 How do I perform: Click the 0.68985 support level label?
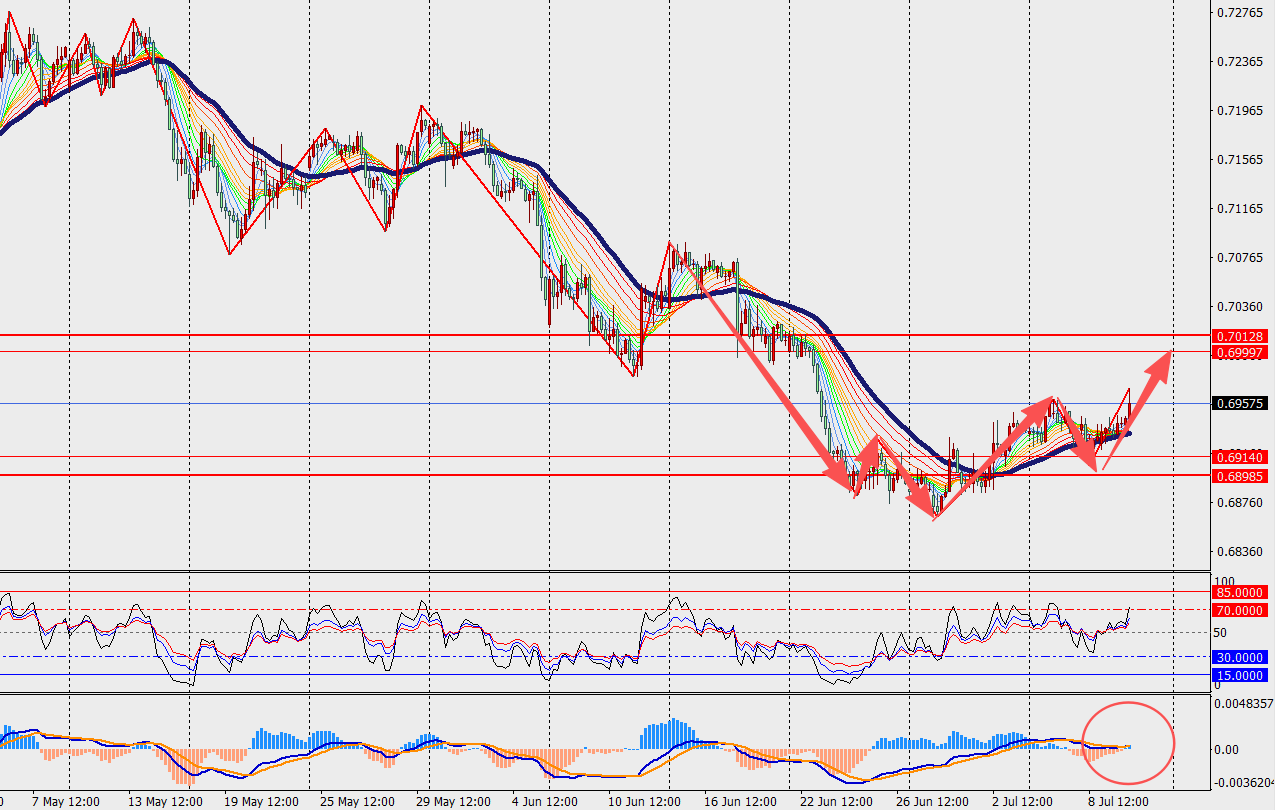point(1240,475)
